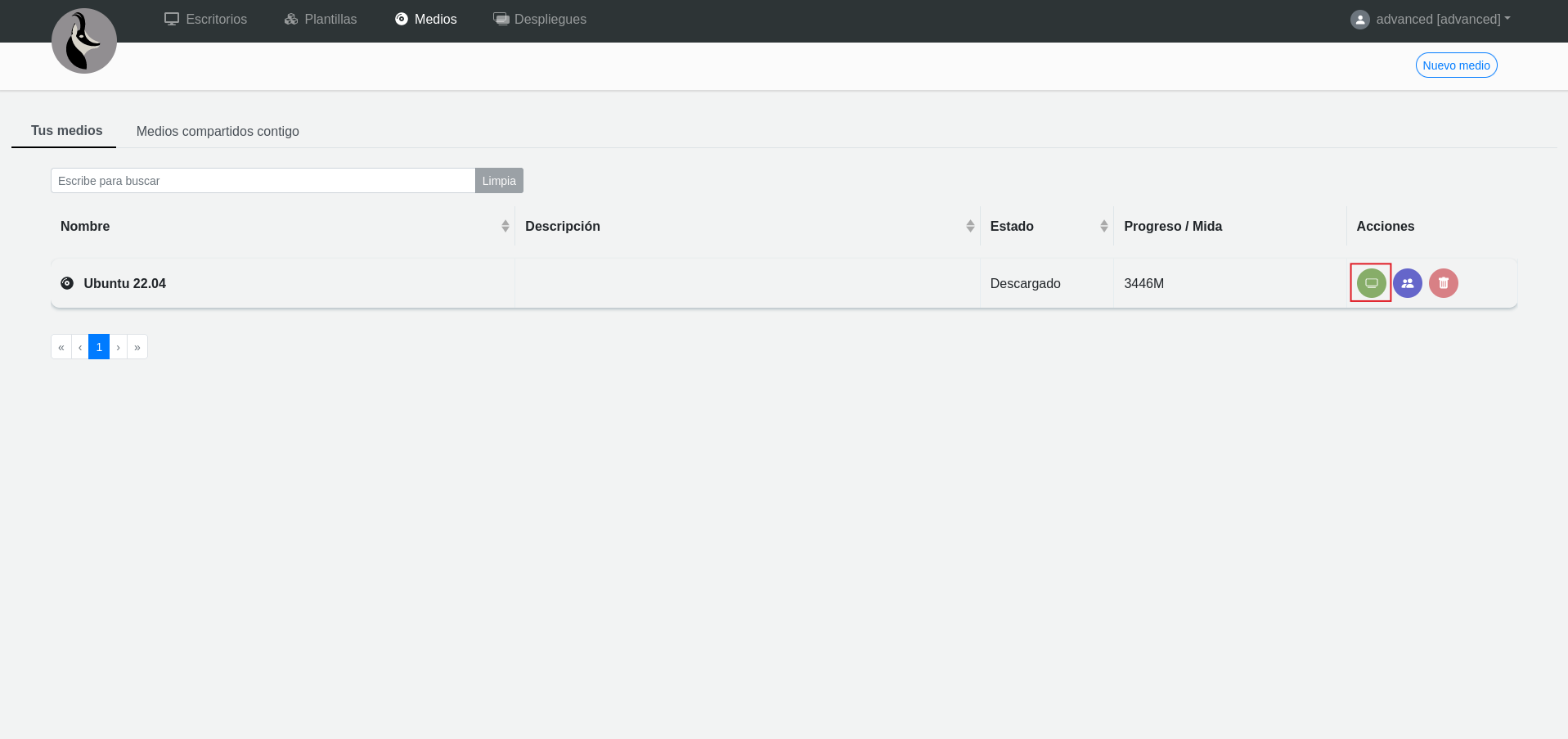Select the Tus medios tab

(66, 131)
